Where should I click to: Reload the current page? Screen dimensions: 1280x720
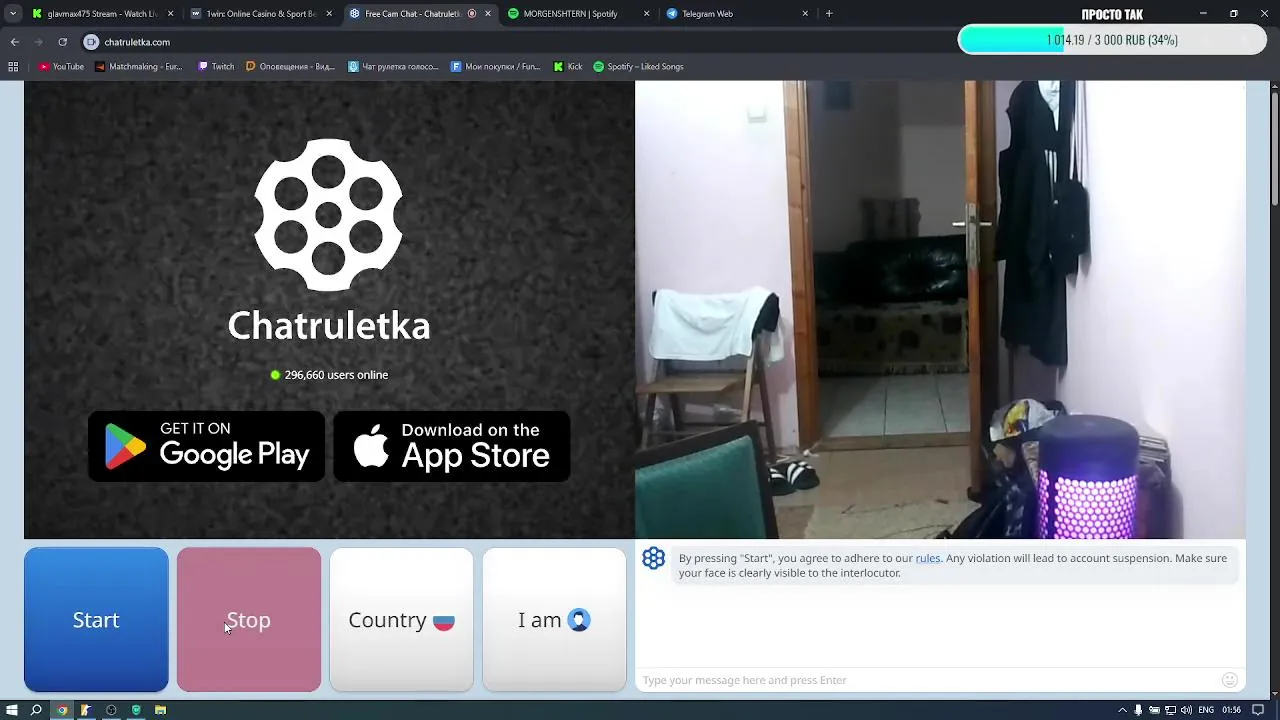pos(62,42)
